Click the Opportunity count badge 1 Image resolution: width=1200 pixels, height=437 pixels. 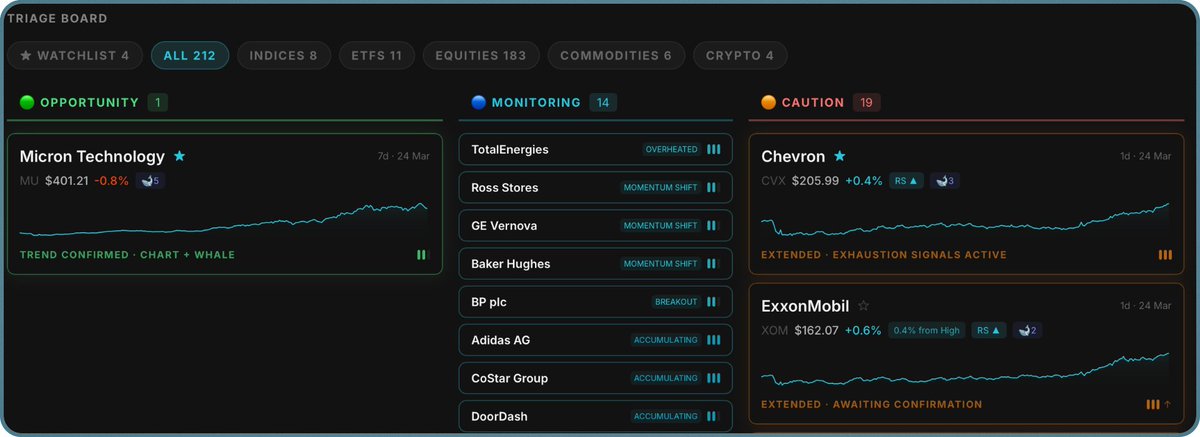(158, 102)
